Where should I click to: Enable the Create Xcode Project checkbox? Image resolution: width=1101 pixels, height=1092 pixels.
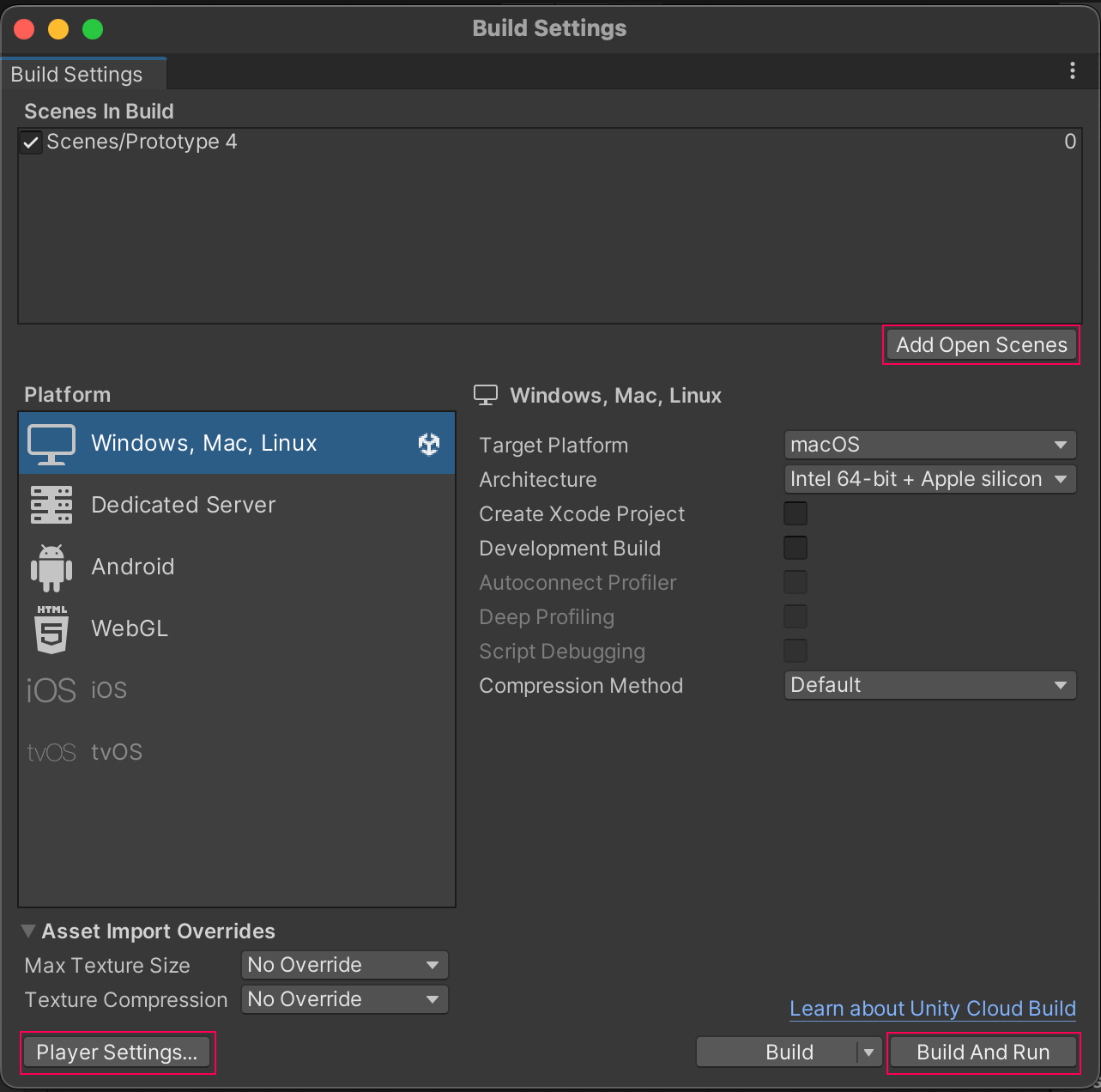[x=796, y=513]
